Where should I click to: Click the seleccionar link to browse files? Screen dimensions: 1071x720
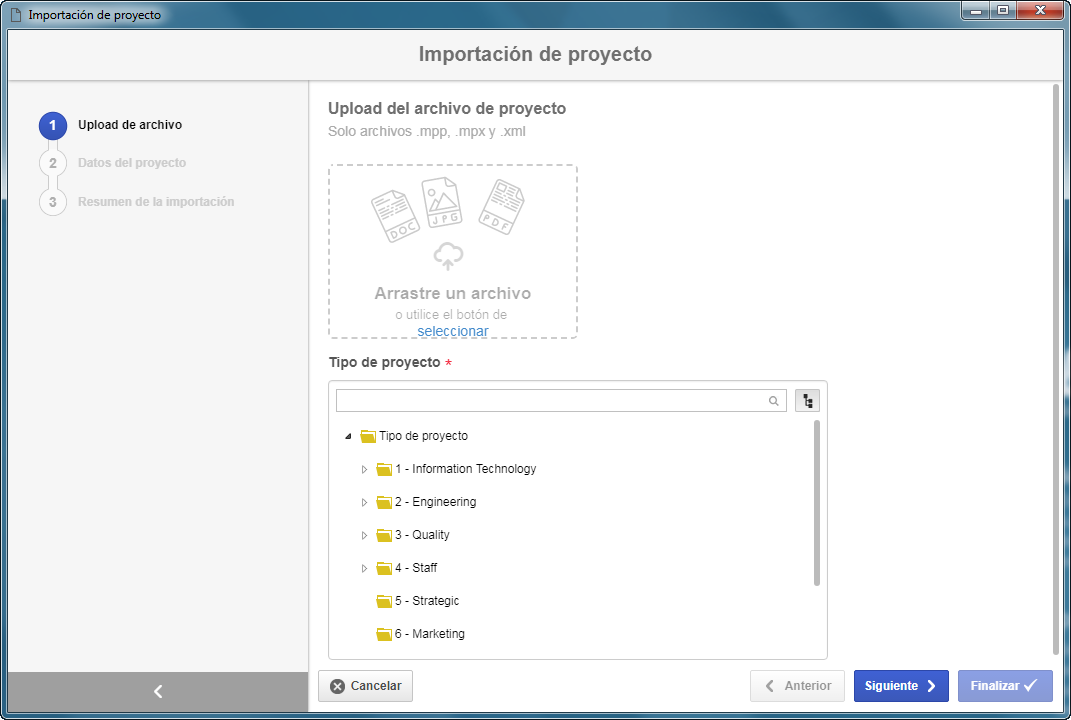453,331
